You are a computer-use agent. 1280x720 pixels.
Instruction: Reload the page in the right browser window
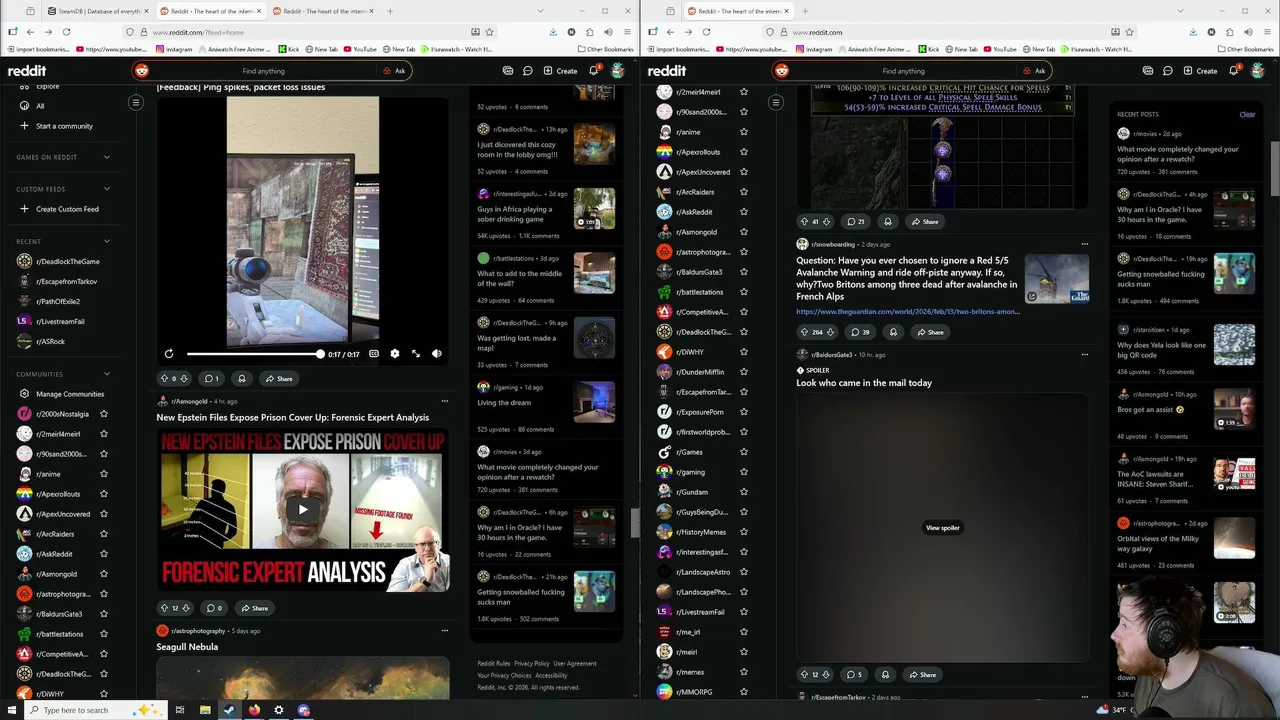tap(706, 32)
